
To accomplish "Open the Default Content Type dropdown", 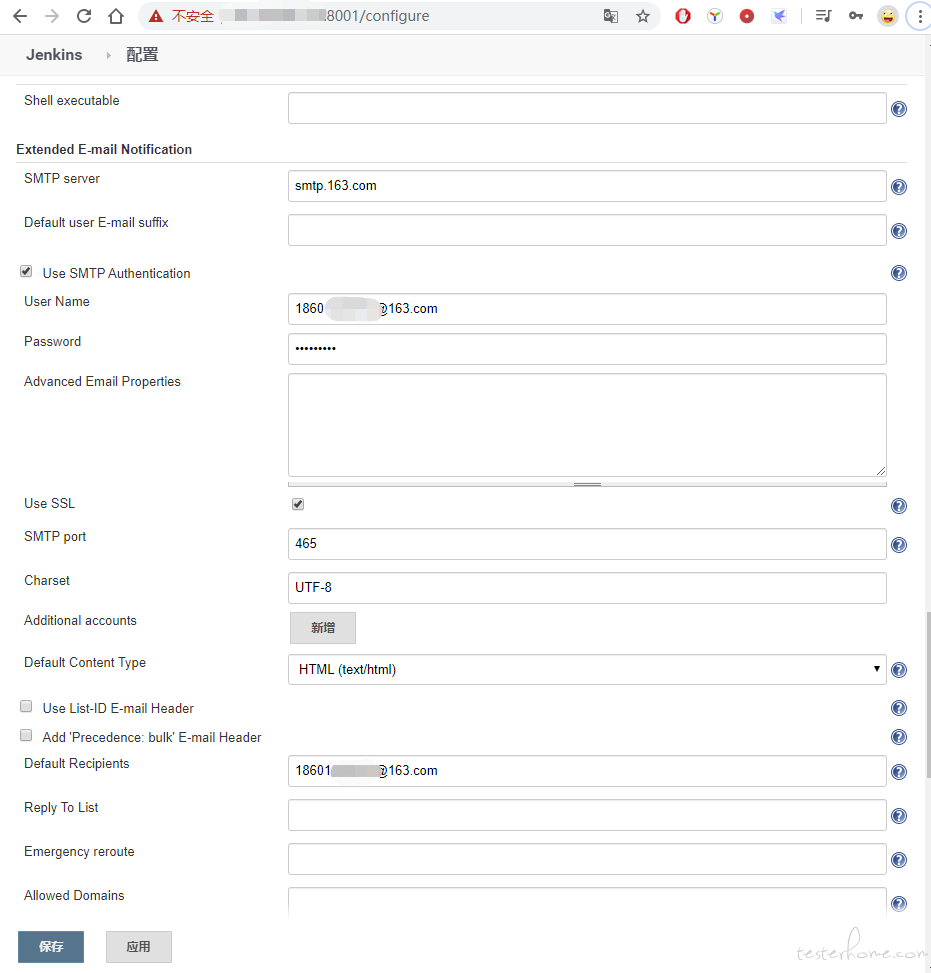I will click(587, 670).
